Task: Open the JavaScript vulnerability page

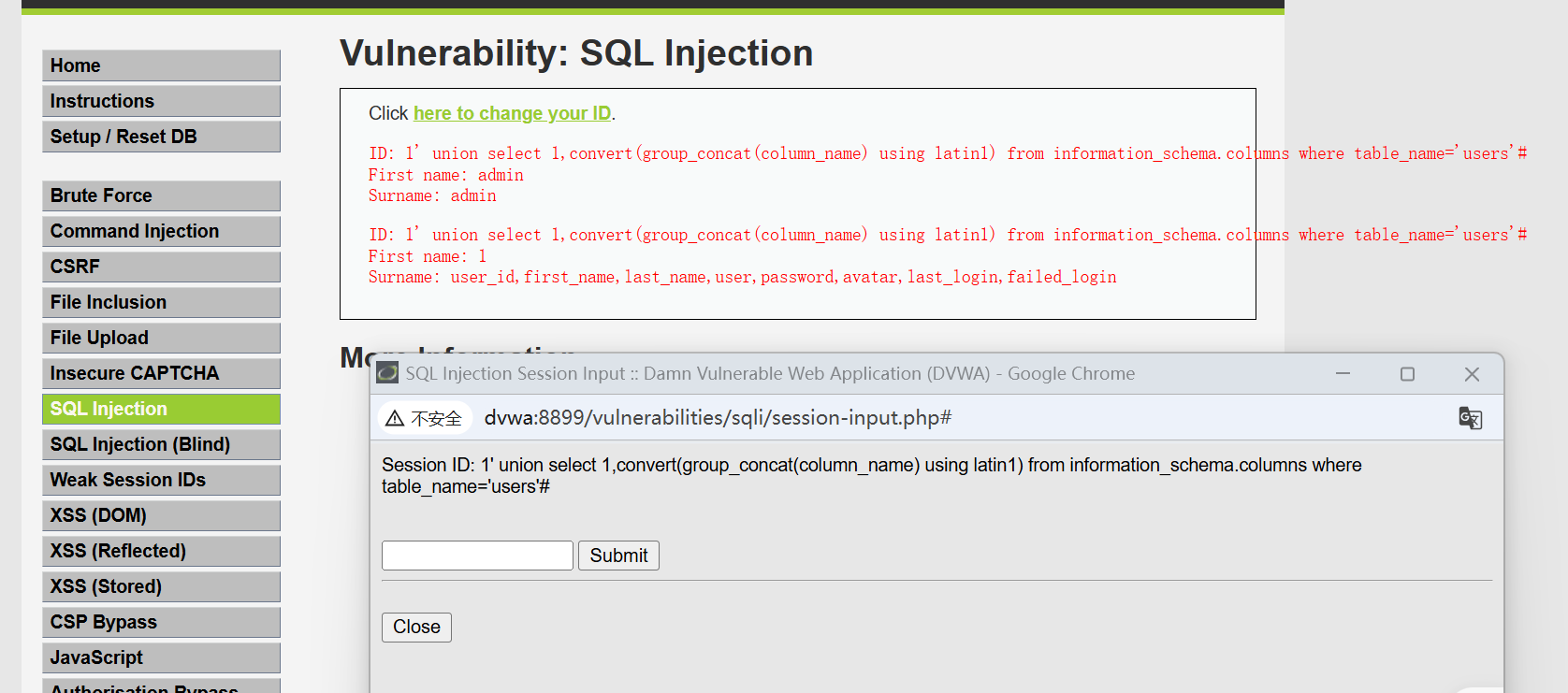Action: (161, 657)
